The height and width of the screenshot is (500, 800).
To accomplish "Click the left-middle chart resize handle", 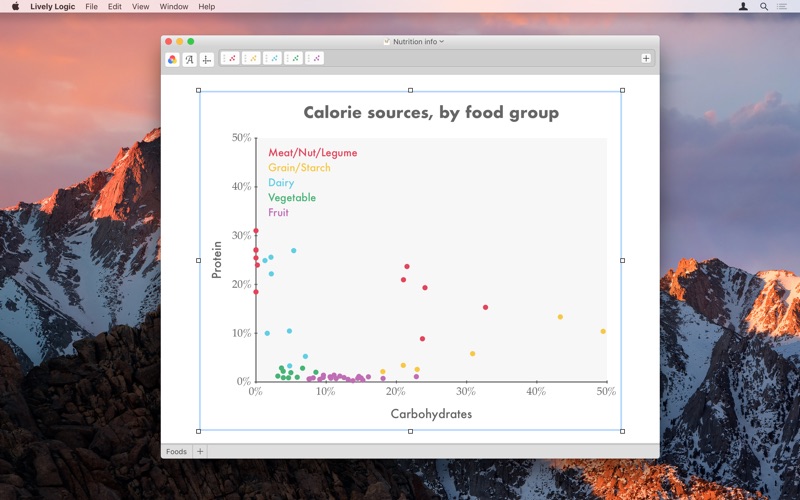I will [x=198, y=260].
